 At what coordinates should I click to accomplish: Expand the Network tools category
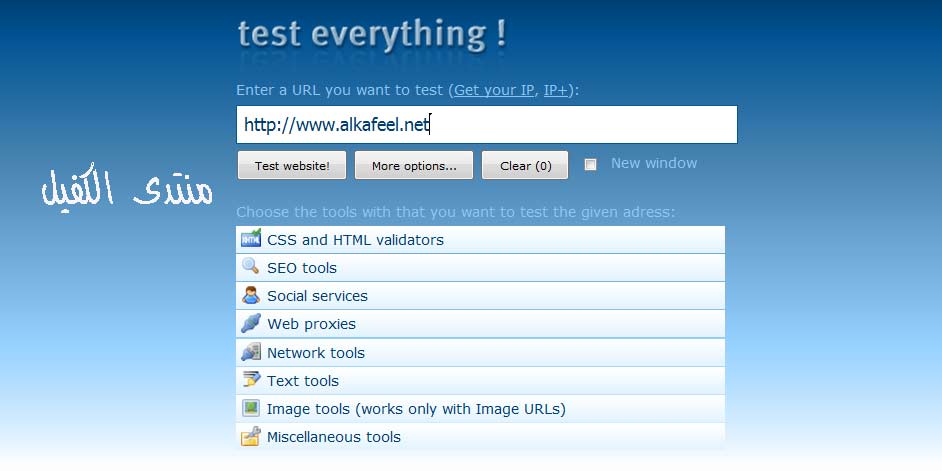click(x=316, y=353)
